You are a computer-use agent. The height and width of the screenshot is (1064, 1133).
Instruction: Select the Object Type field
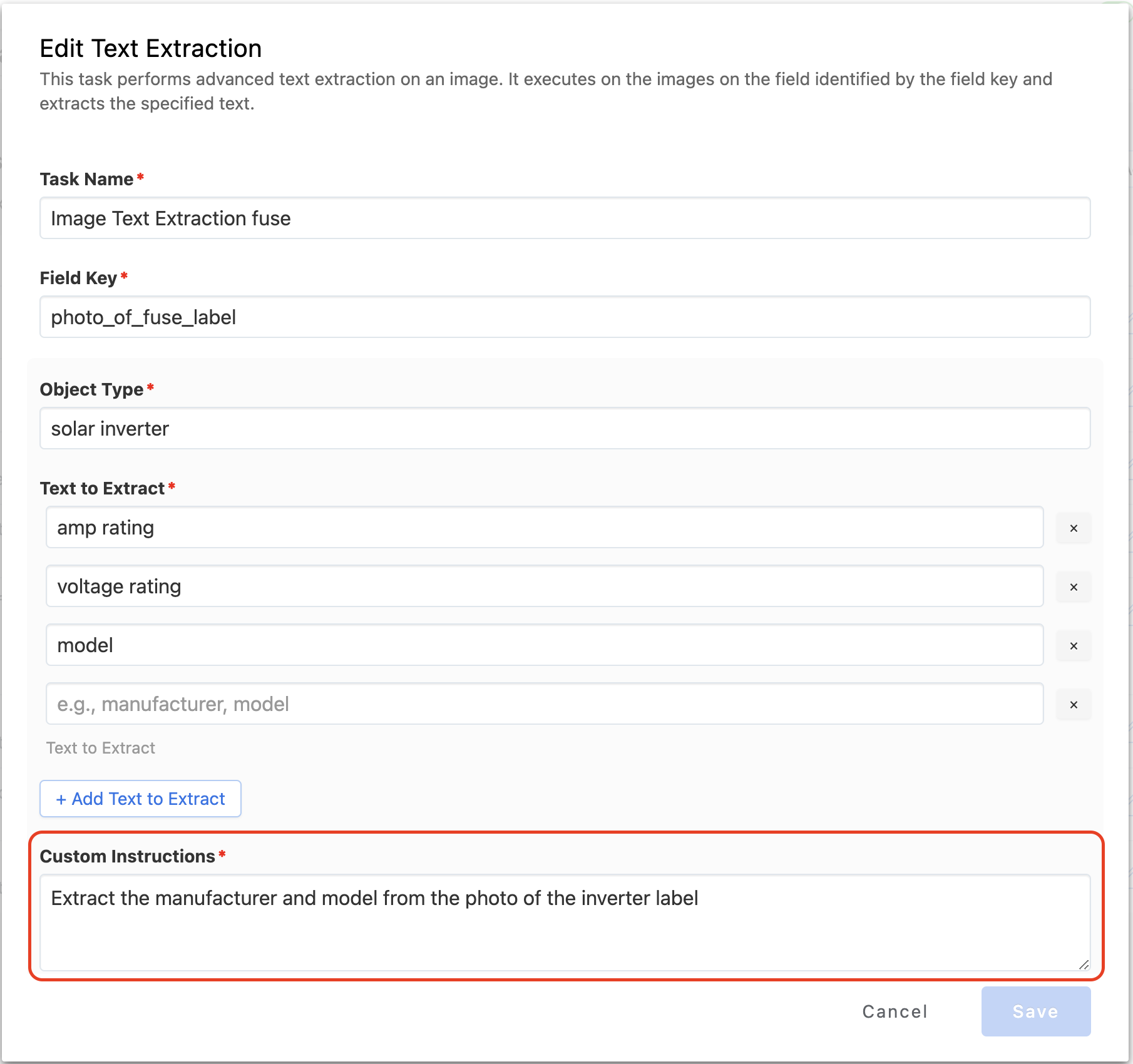pos(565,429)
